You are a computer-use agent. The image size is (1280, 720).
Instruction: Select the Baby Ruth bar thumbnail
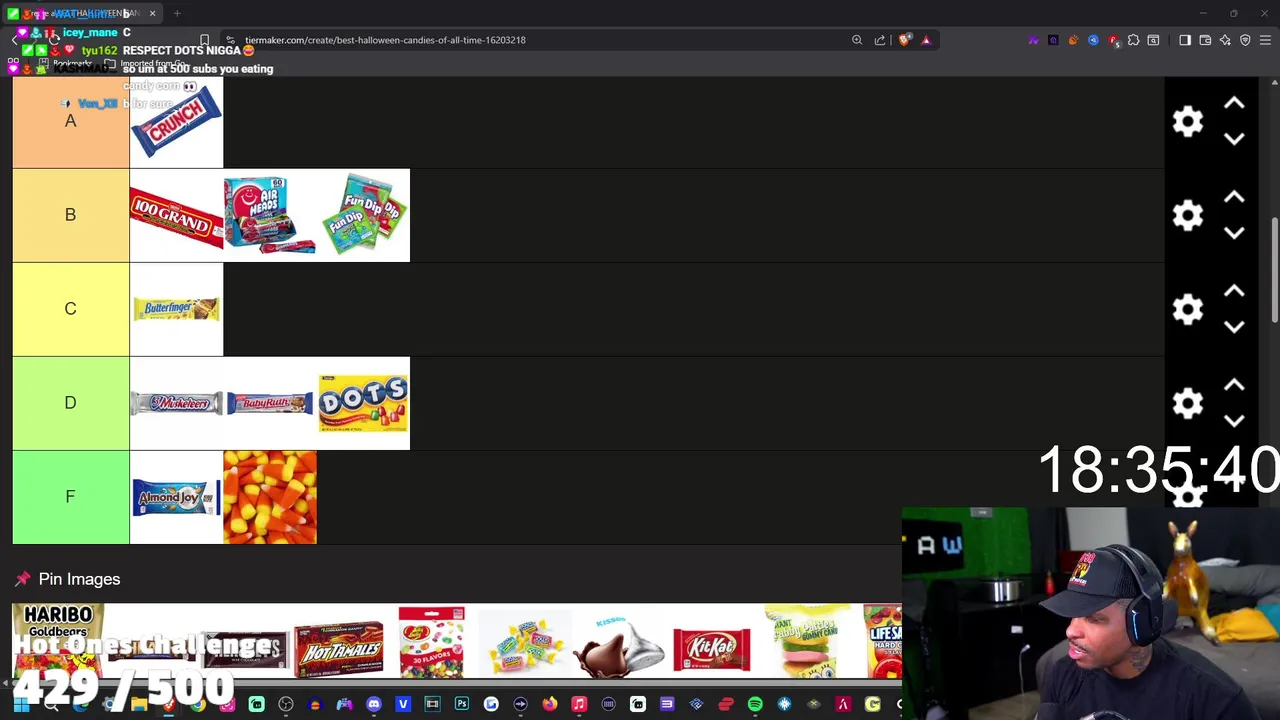270,403
